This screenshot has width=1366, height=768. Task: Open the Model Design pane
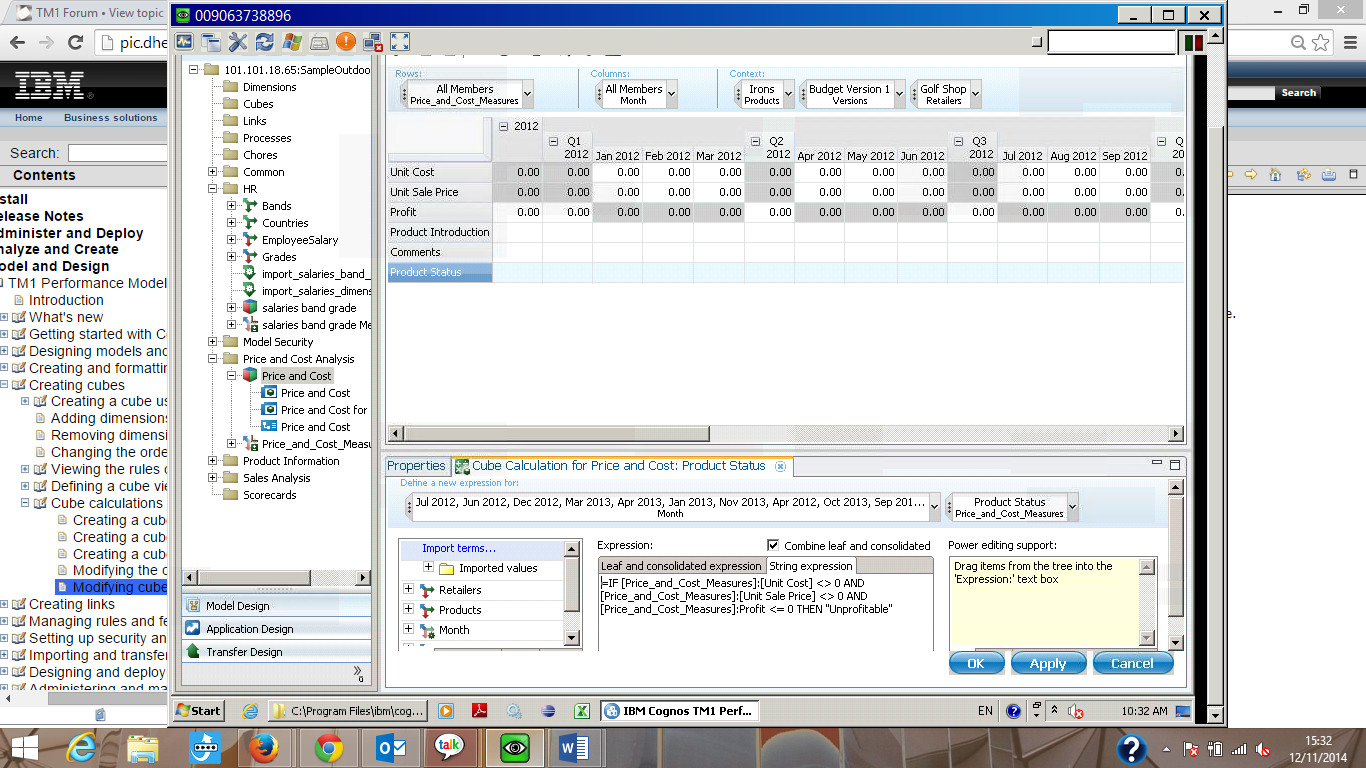pos(277,606)
